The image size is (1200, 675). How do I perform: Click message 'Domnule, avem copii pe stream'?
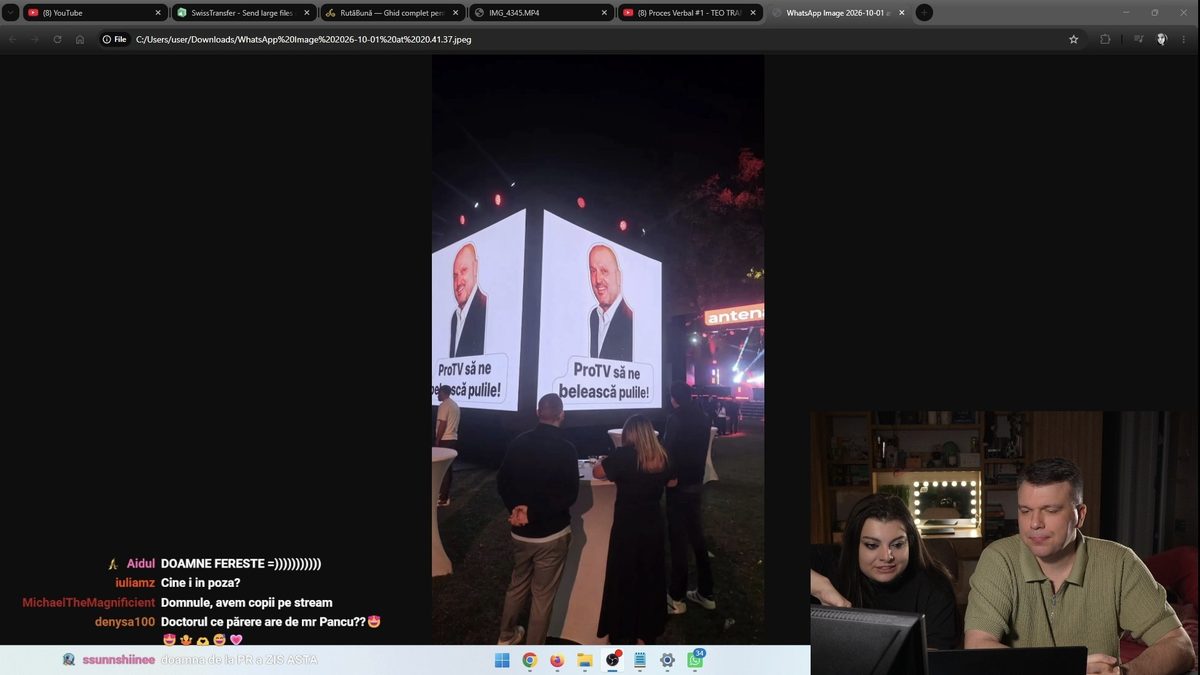[247, 603]
